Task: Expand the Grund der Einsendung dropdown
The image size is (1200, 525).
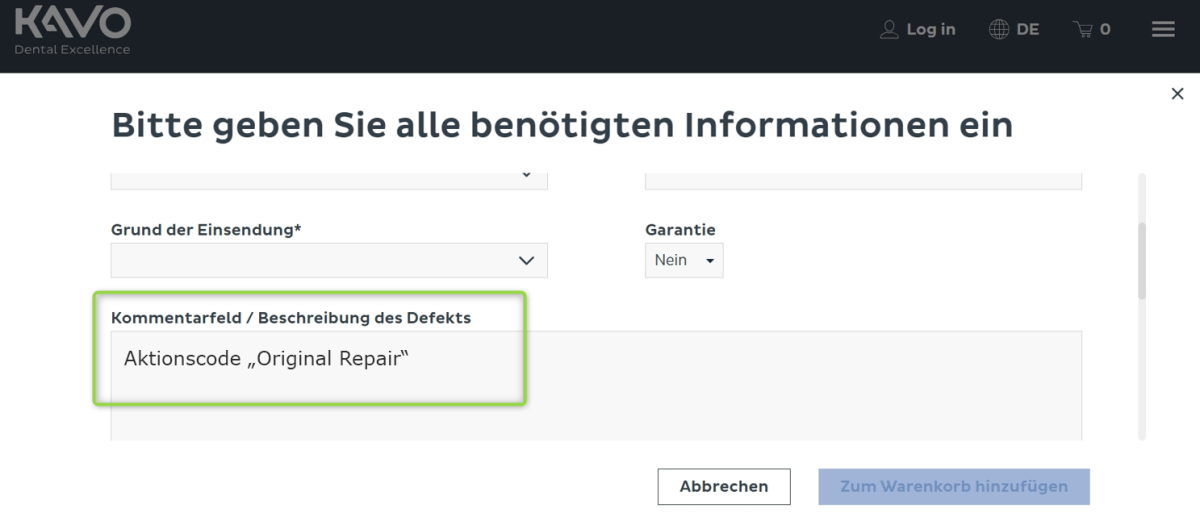Action: [x=328, y=260]
